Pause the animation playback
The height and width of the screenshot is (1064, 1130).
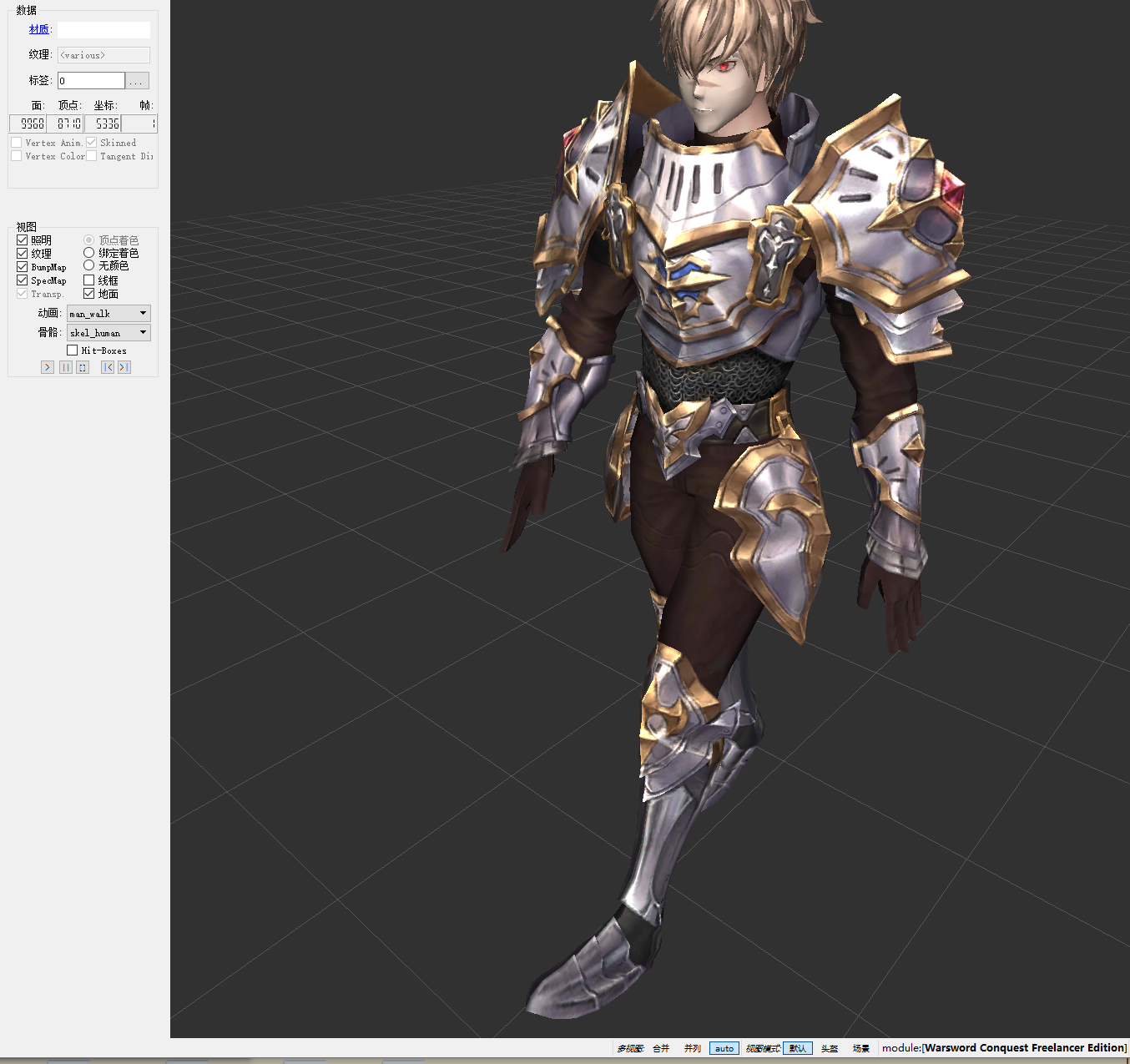66,367
